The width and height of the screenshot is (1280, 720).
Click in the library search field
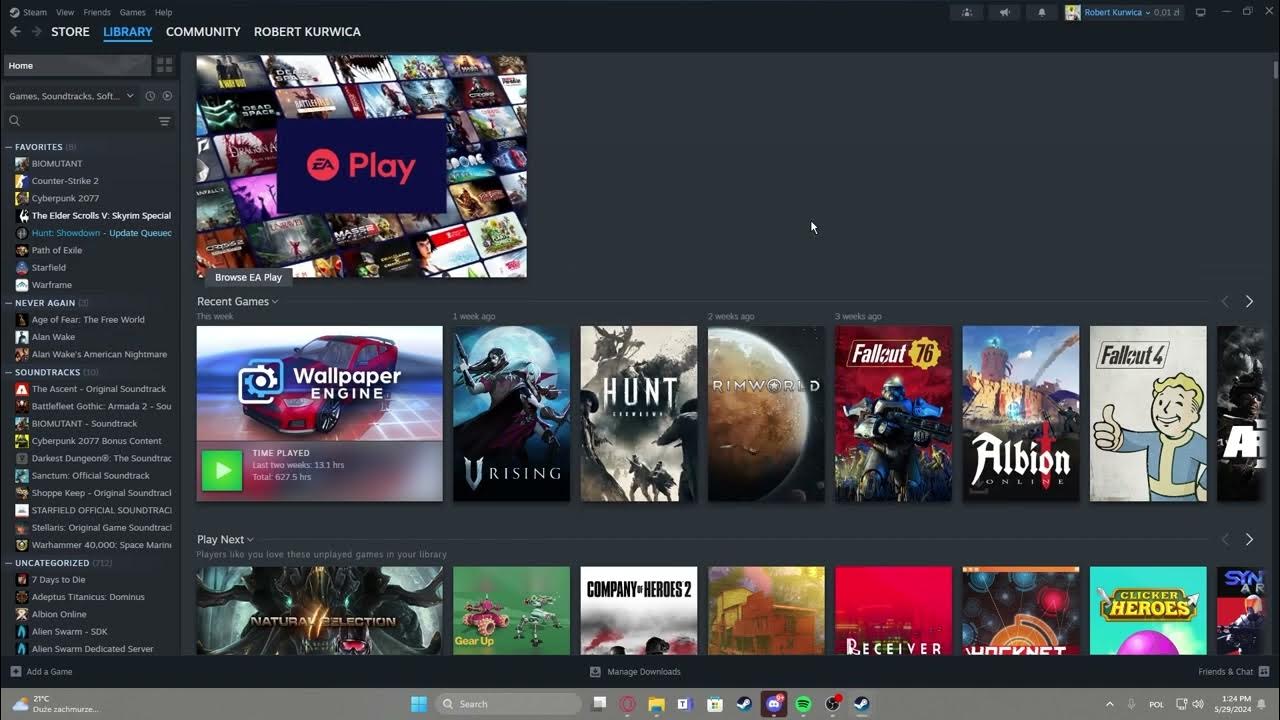point(80,121)
